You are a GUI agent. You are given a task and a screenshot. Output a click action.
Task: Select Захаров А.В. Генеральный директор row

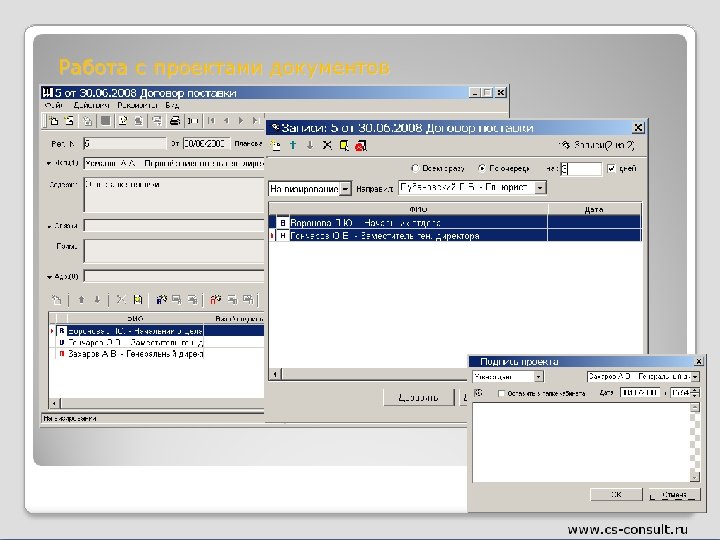[x=157, y=354]
